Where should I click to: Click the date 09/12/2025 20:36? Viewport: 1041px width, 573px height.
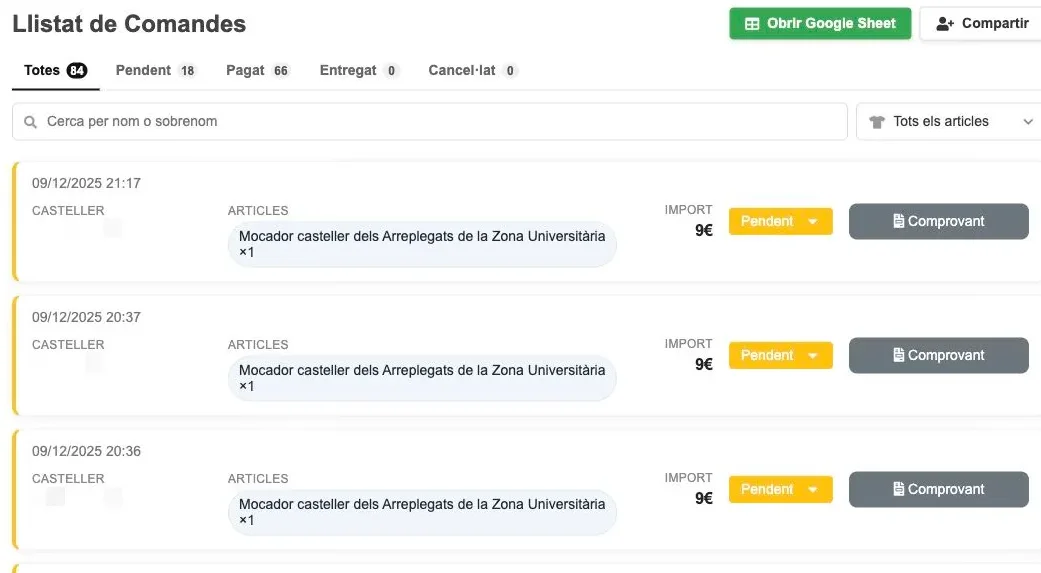(86, 451)
